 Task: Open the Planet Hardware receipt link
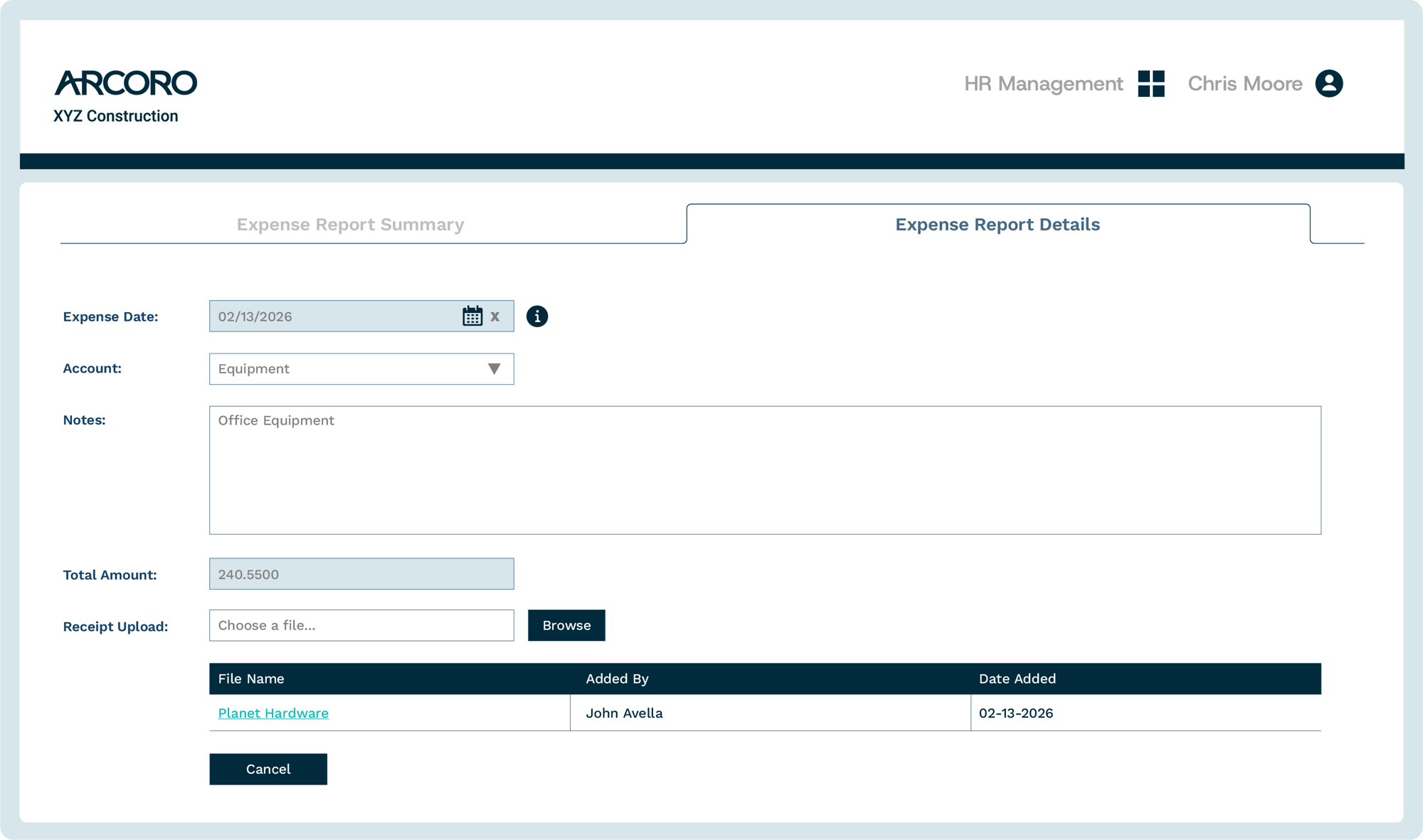point(273,713)
